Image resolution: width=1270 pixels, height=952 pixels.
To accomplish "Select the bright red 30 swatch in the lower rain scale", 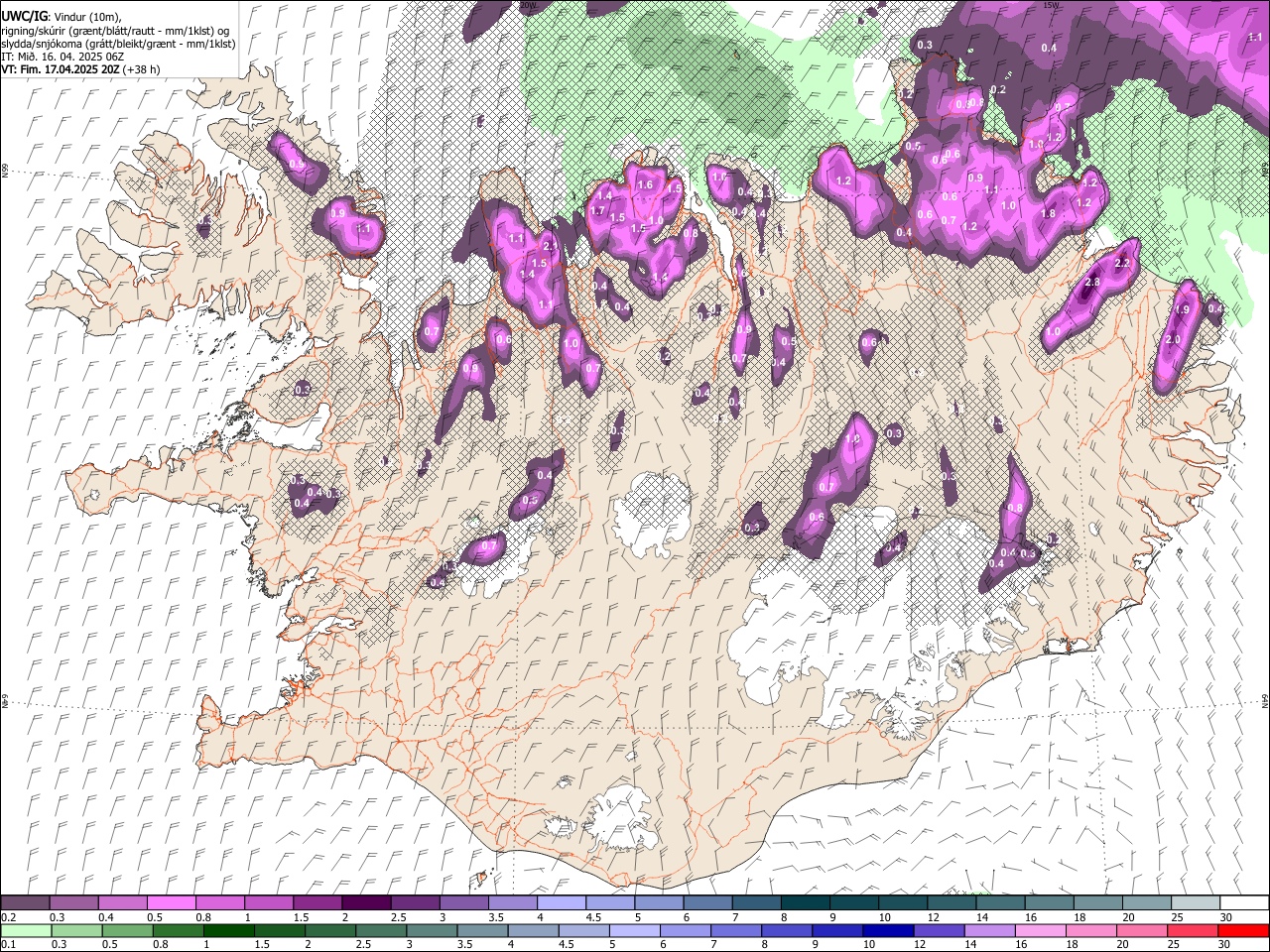I will (1244, 931).
